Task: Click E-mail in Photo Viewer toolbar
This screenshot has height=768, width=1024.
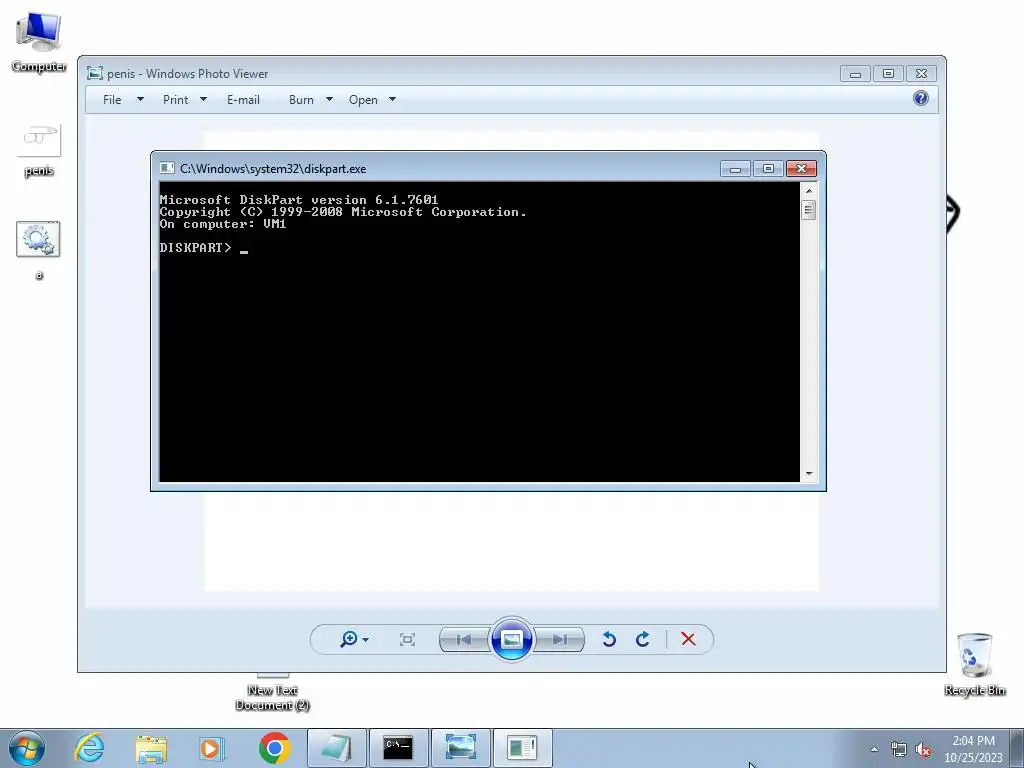Action: (x=243, y=100)
